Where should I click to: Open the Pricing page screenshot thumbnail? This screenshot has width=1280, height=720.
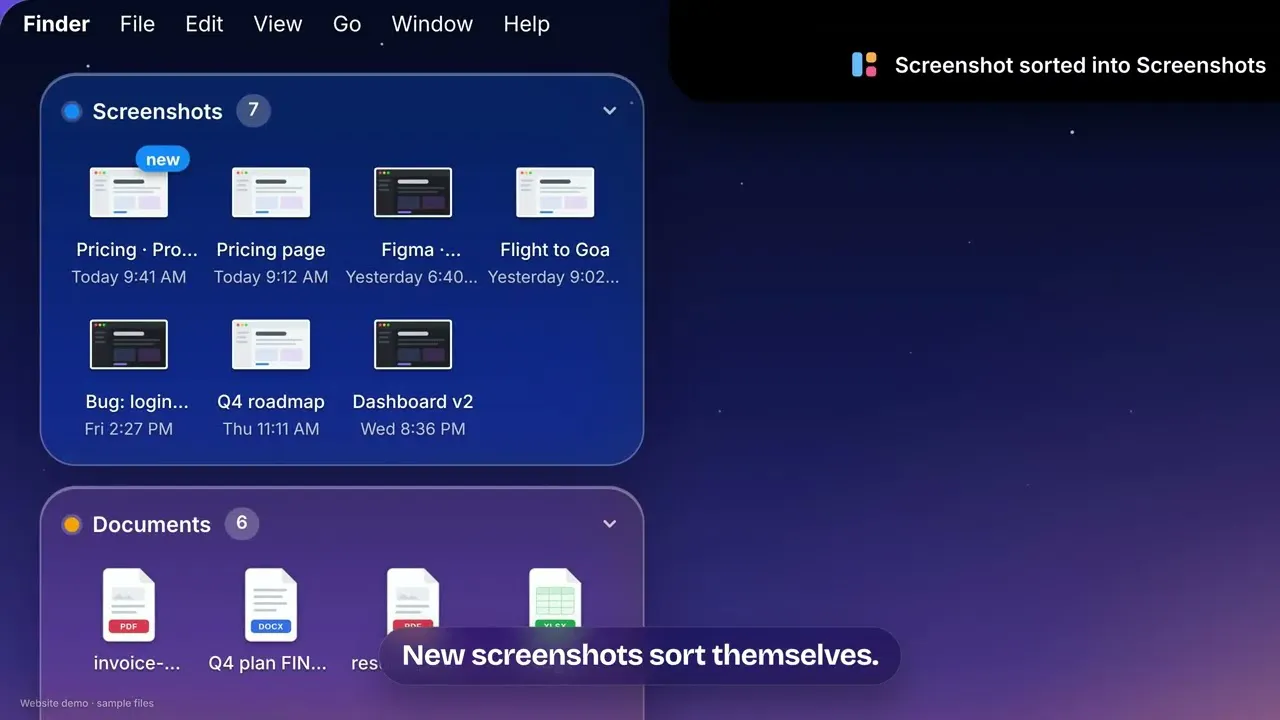271,192
